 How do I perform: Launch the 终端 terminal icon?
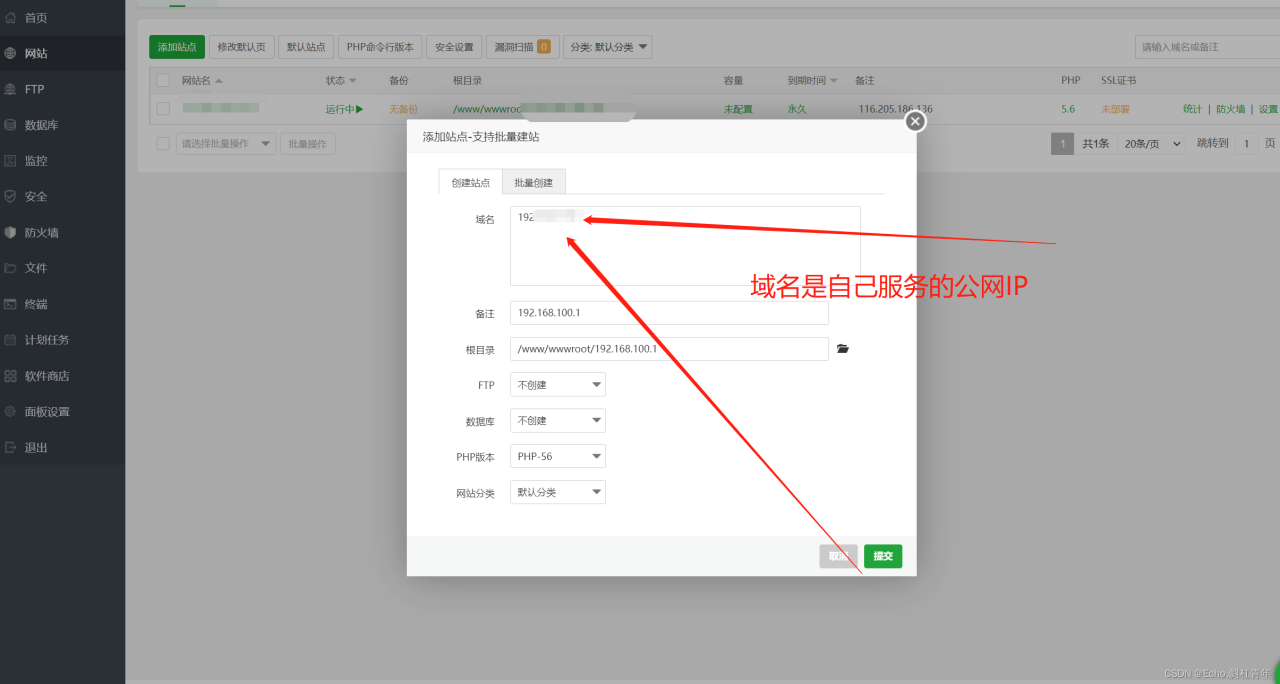pos(10,304)
